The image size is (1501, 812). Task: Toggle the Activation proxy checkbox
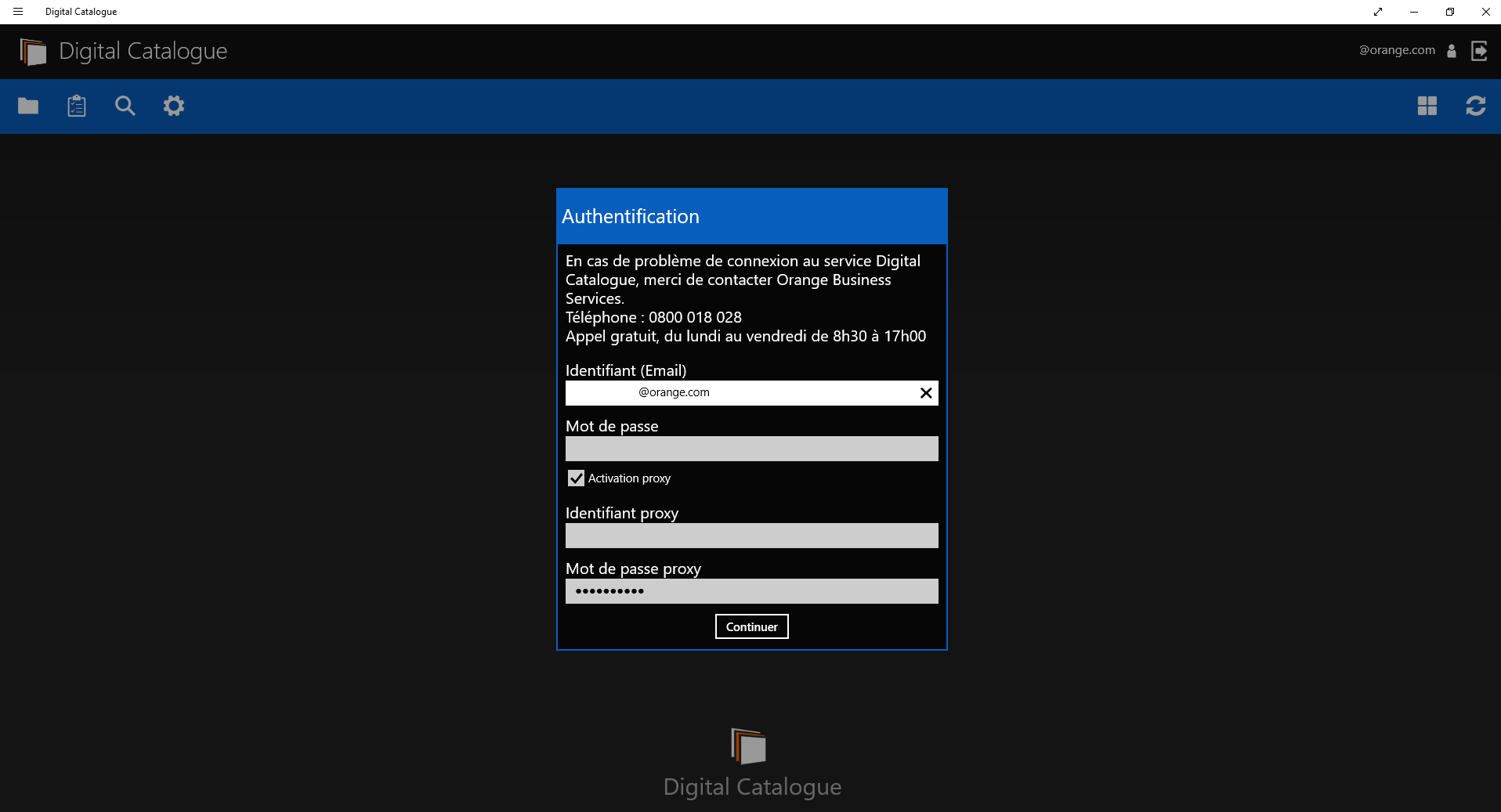pyautogui.click(x=576, y=478)
